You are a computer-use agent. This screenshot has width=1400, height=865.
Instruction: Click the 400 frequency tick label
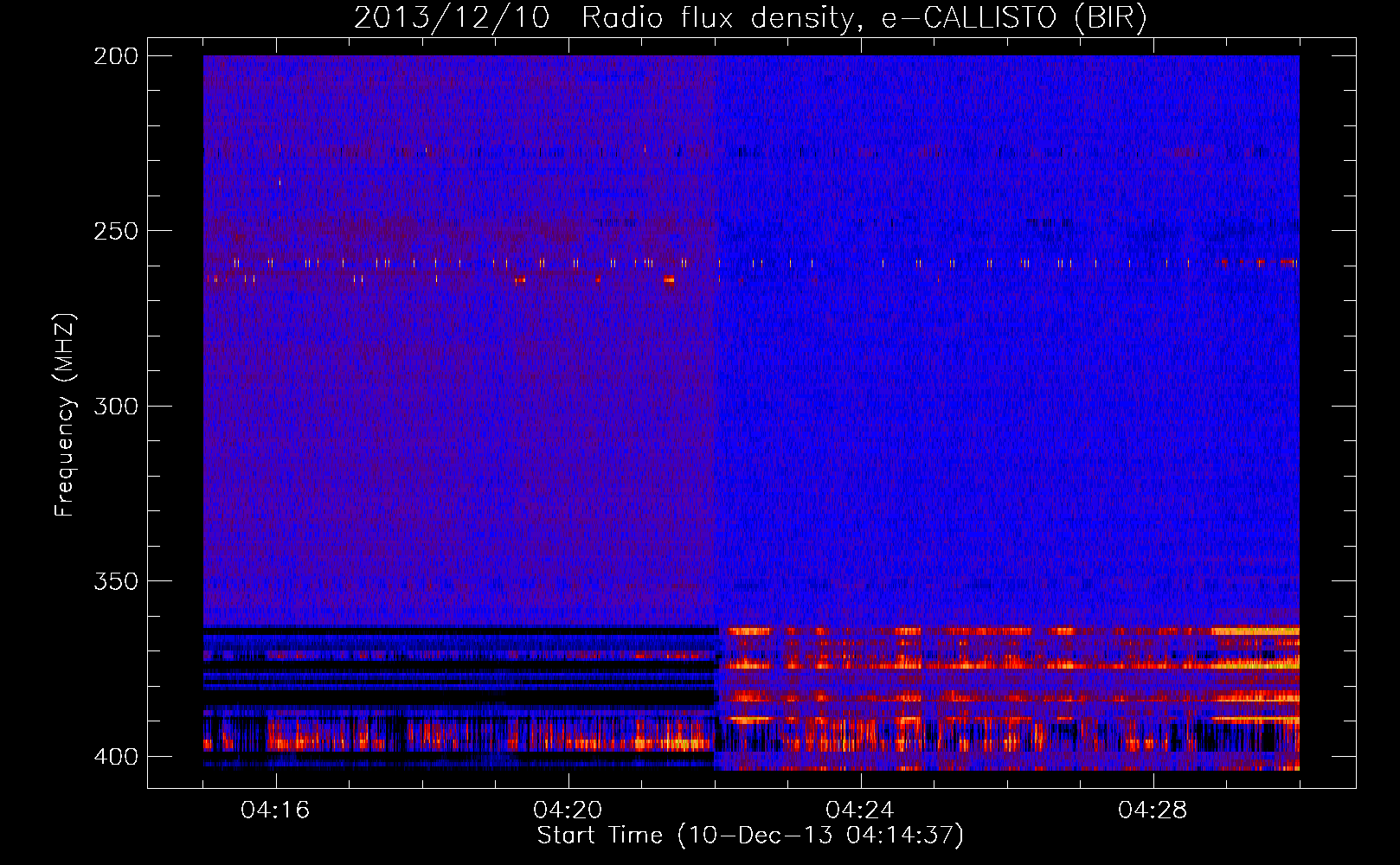point(116,757)
